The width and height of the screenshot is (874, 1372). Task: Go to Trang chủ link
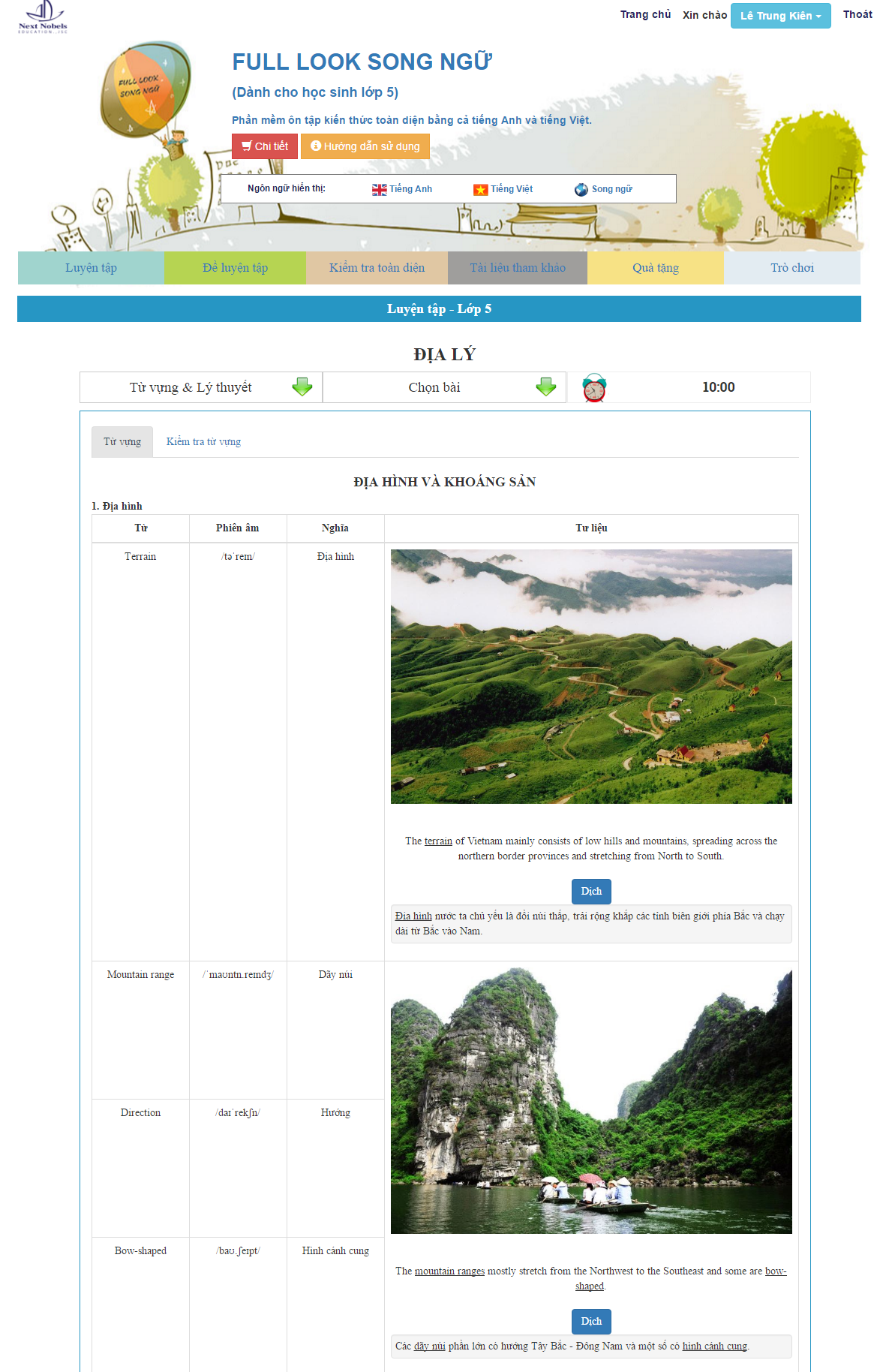pos(645,14)
